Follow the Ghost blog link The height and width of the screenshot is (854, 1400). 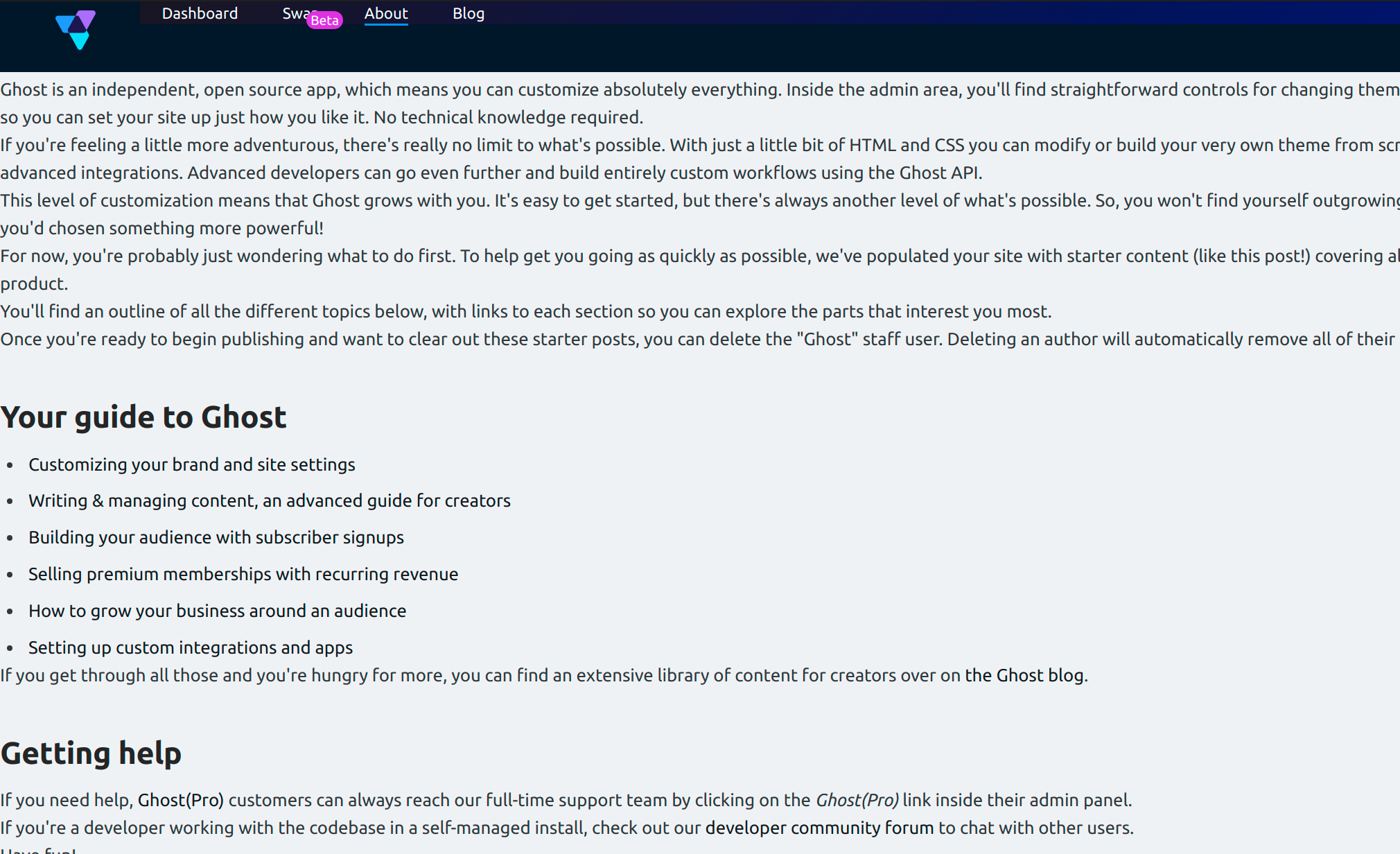(1024, 675)
